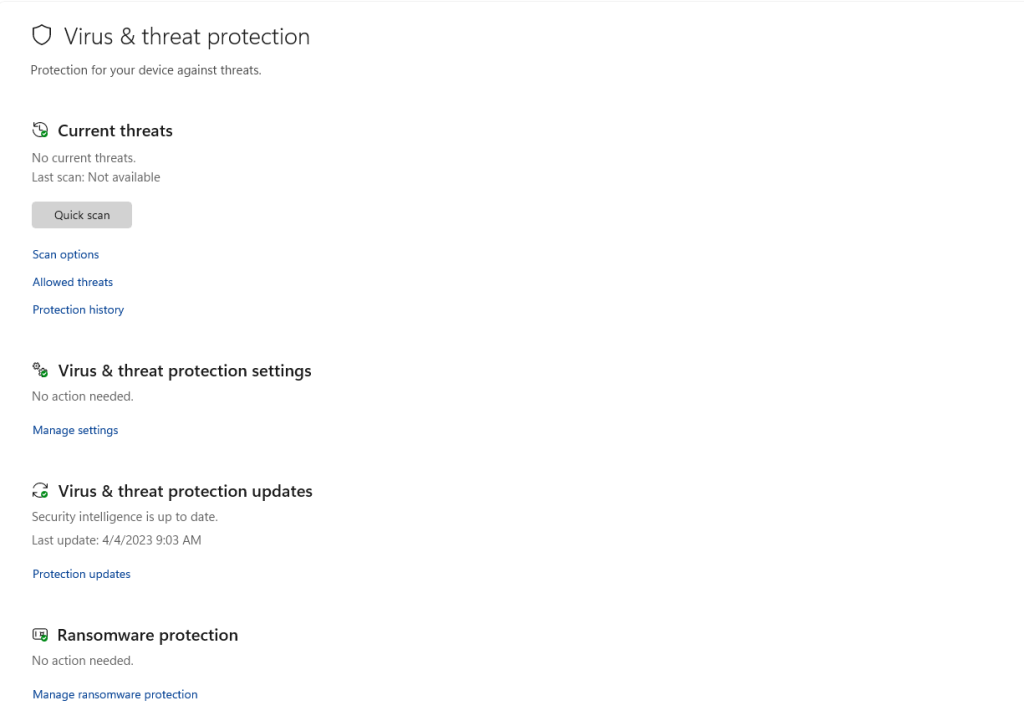
Task: View Protection history
Action: point(78,309)
